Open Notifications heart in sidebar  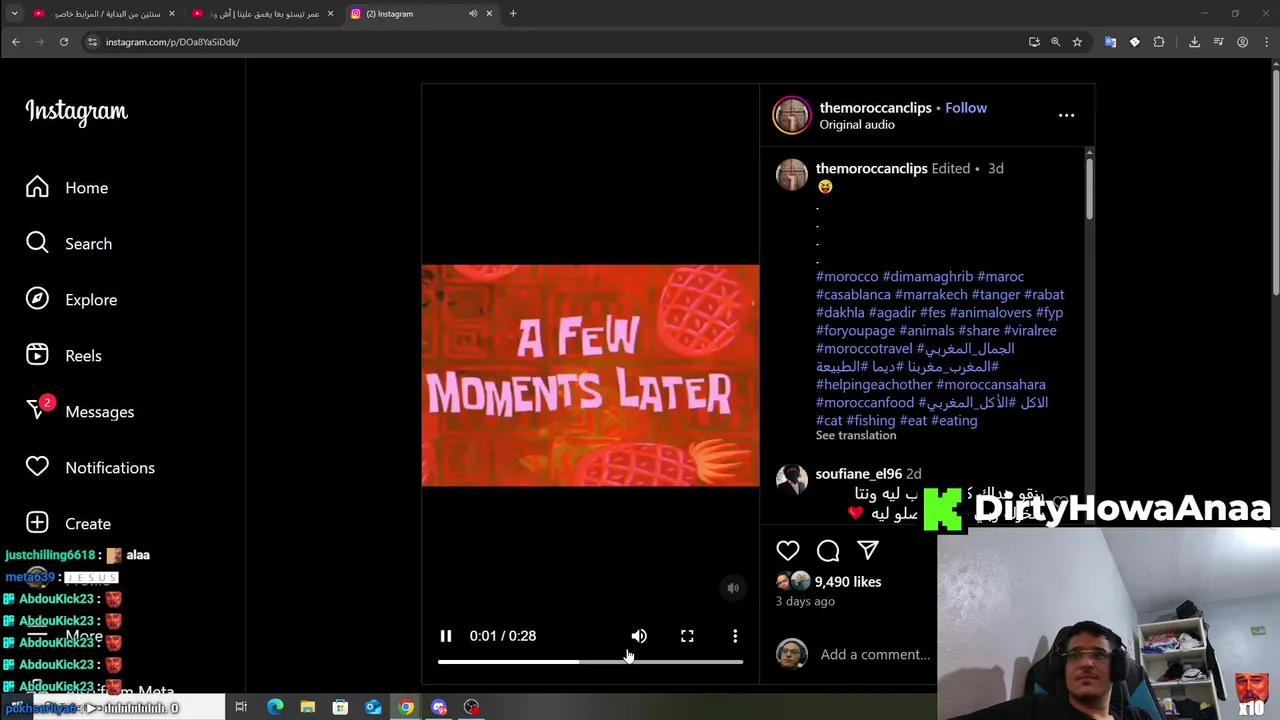point(90,468)
